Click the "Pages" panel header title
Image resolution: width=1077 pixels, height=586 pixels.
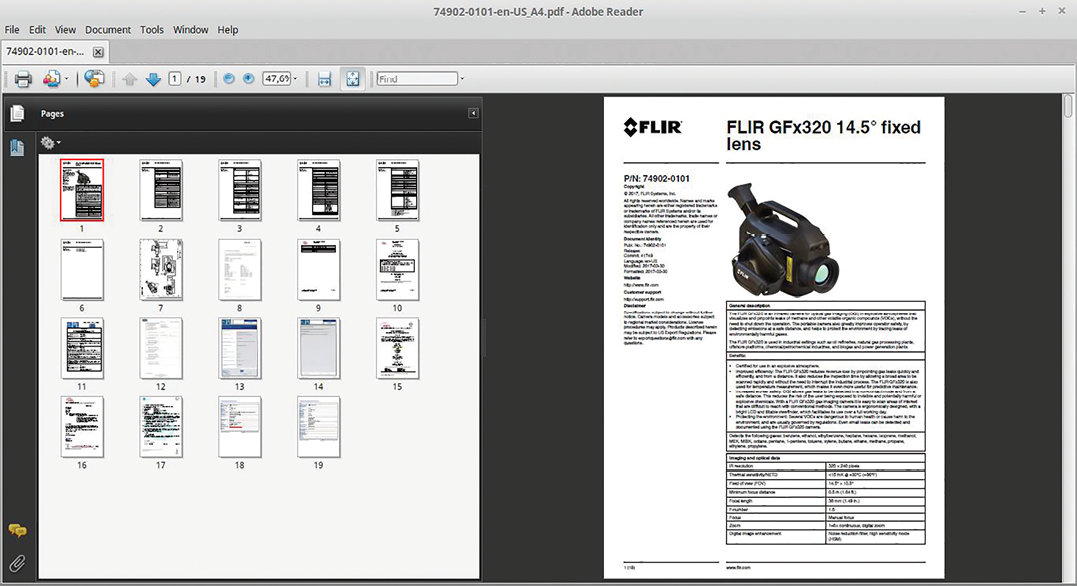pyautogui.click(x=52, y=114)
